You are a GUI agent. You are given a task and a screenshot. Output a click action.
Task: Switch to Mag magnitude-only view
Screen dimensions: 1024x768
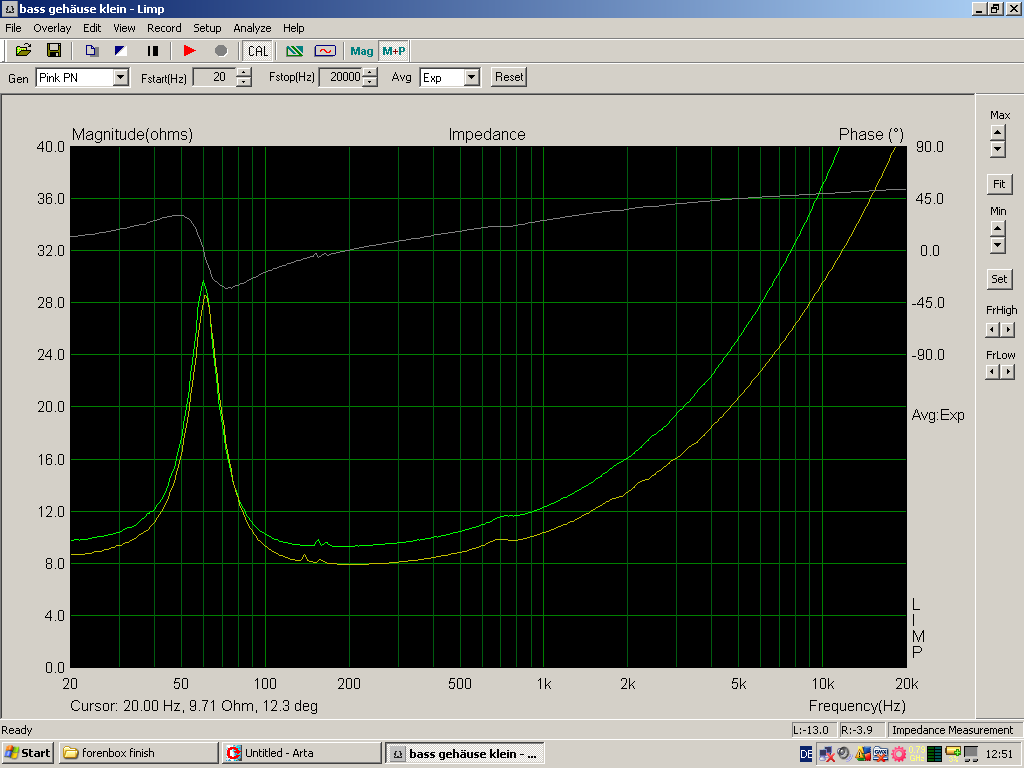361,50
